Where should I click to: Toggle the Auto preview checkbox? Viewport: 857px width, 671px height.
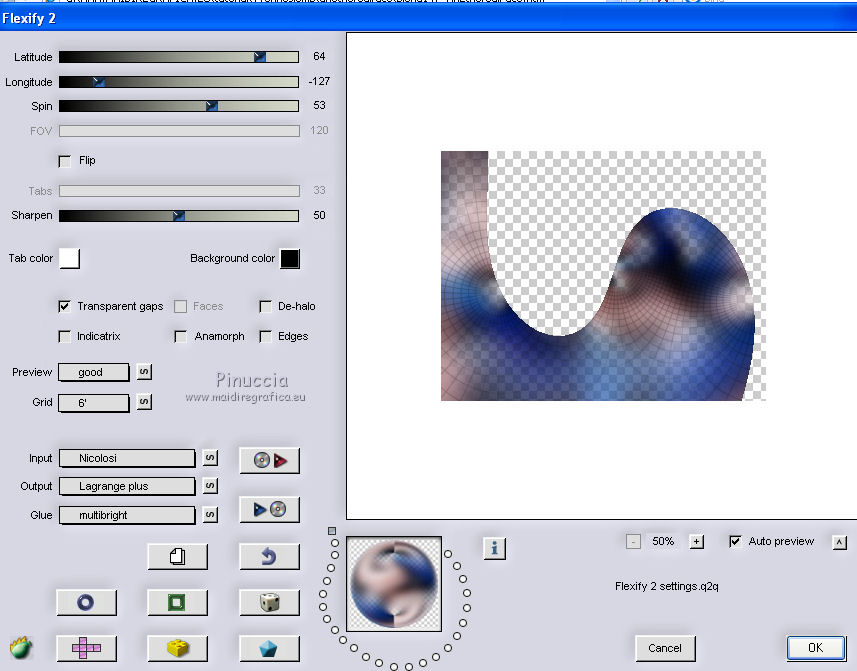point(735,541)
